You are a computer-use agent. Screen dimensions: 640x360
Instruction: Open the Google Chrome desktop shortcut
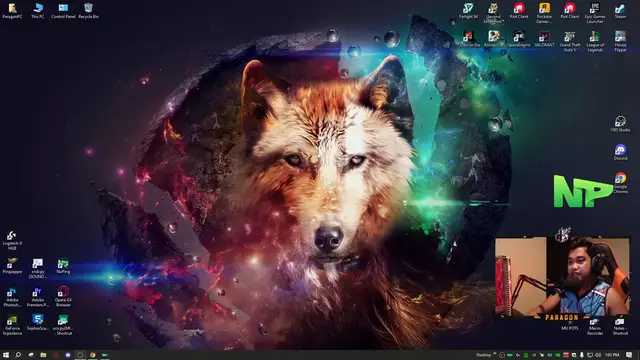pos(620,182)
